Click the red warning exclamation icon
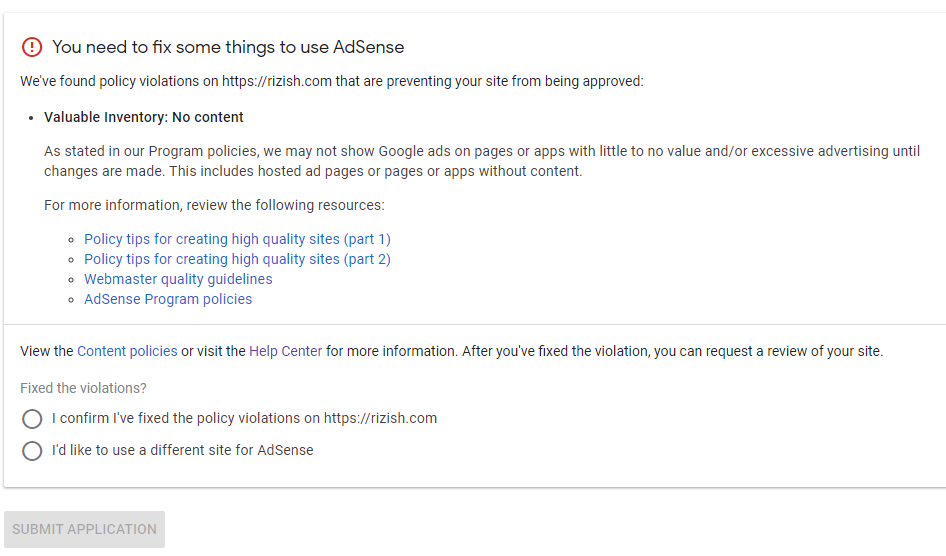Screen dimensions: 946x556 pos(32,47)
